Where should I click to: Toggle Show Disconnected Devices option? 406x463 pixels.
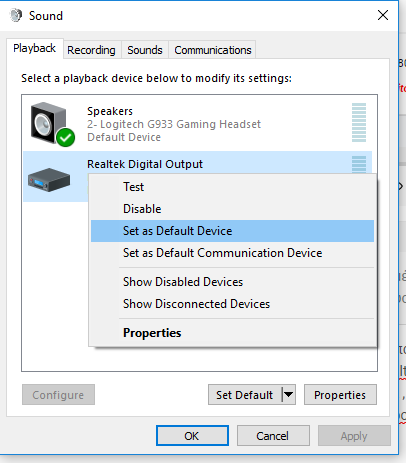[x=232, y=304]
